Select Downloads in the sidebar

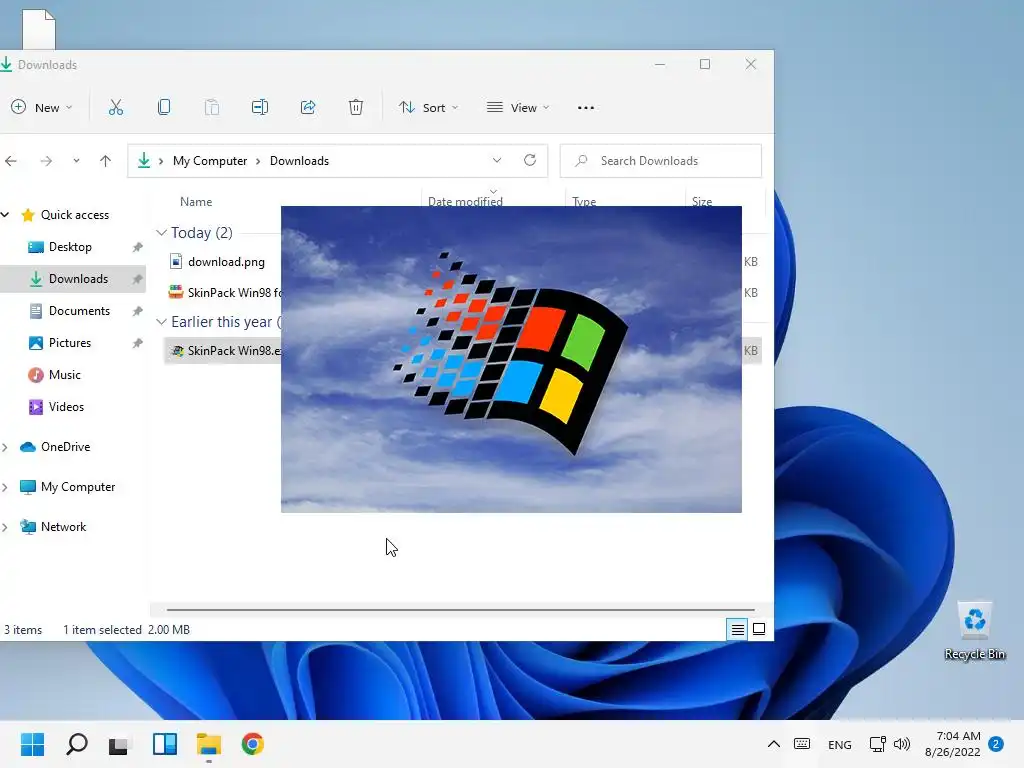(78, 279)
